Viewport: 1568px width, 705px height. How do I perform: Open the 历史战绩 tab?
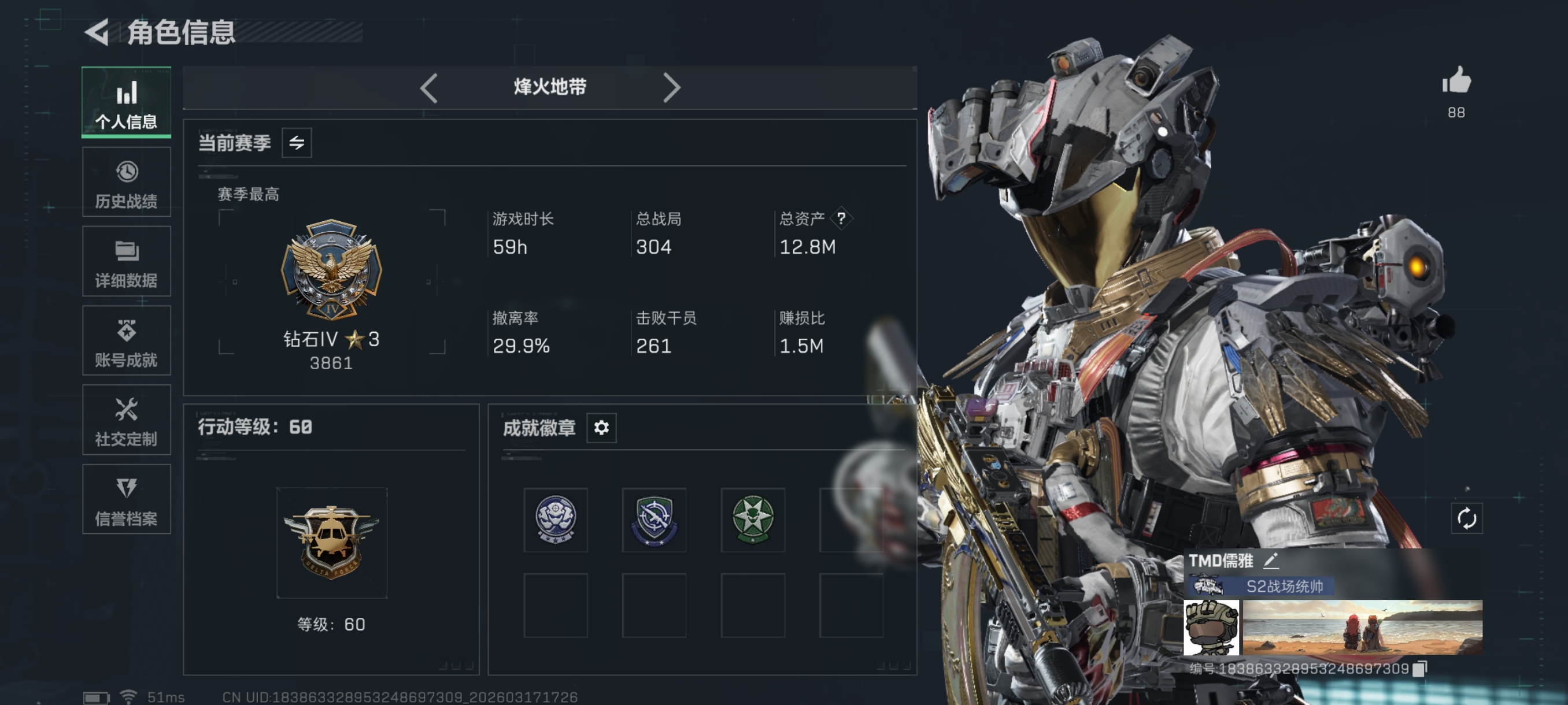[127, 182]
